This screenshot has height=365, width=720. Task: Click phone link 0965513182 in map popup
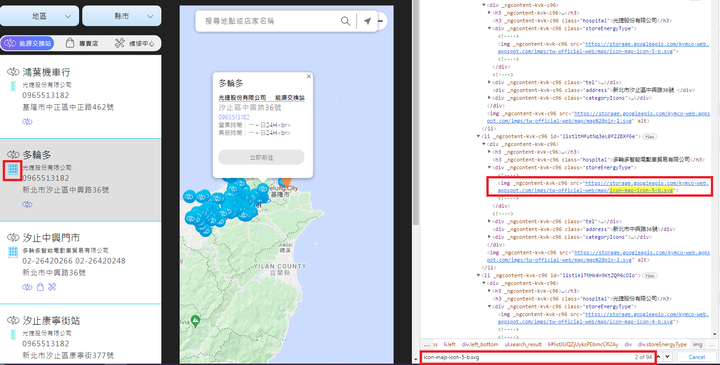tap(234, 118)
